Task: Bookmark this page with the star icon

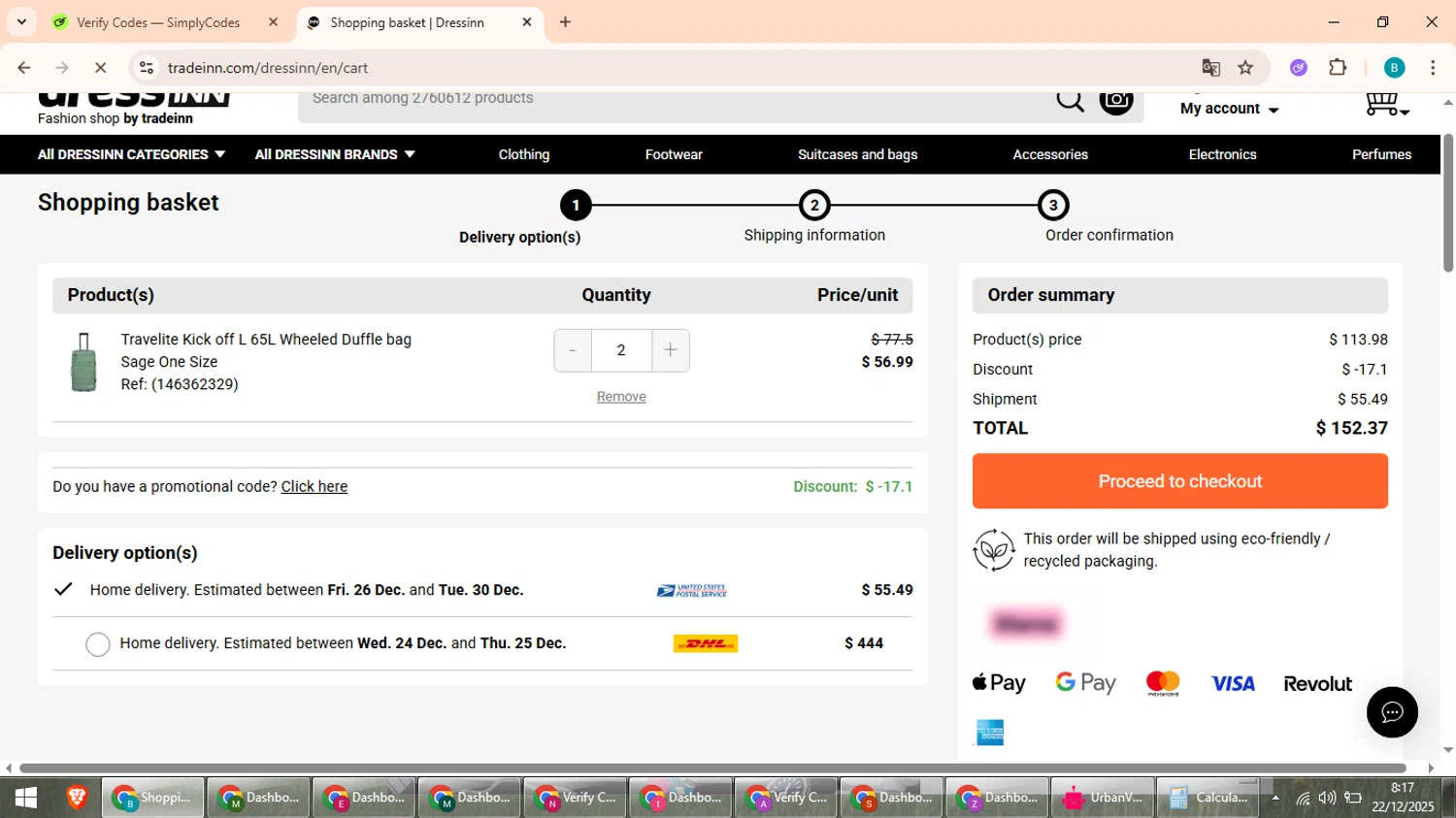Action: point(1245,68)
